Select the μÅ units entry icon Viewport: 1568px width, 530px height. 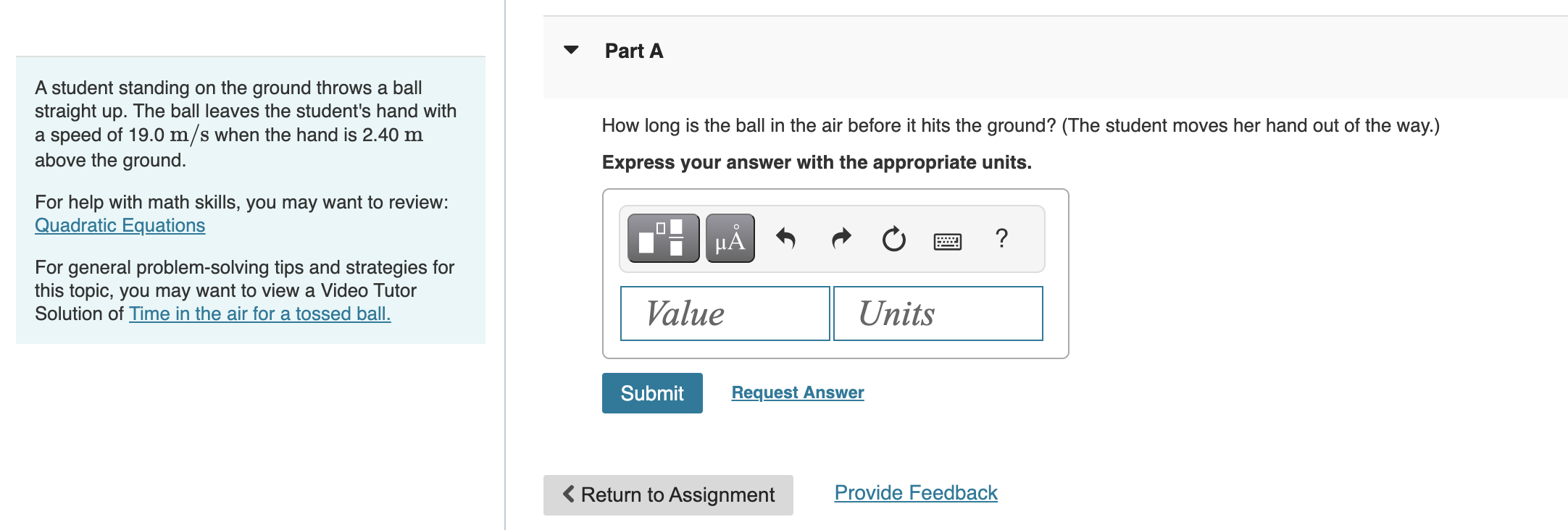pos(730,239)
